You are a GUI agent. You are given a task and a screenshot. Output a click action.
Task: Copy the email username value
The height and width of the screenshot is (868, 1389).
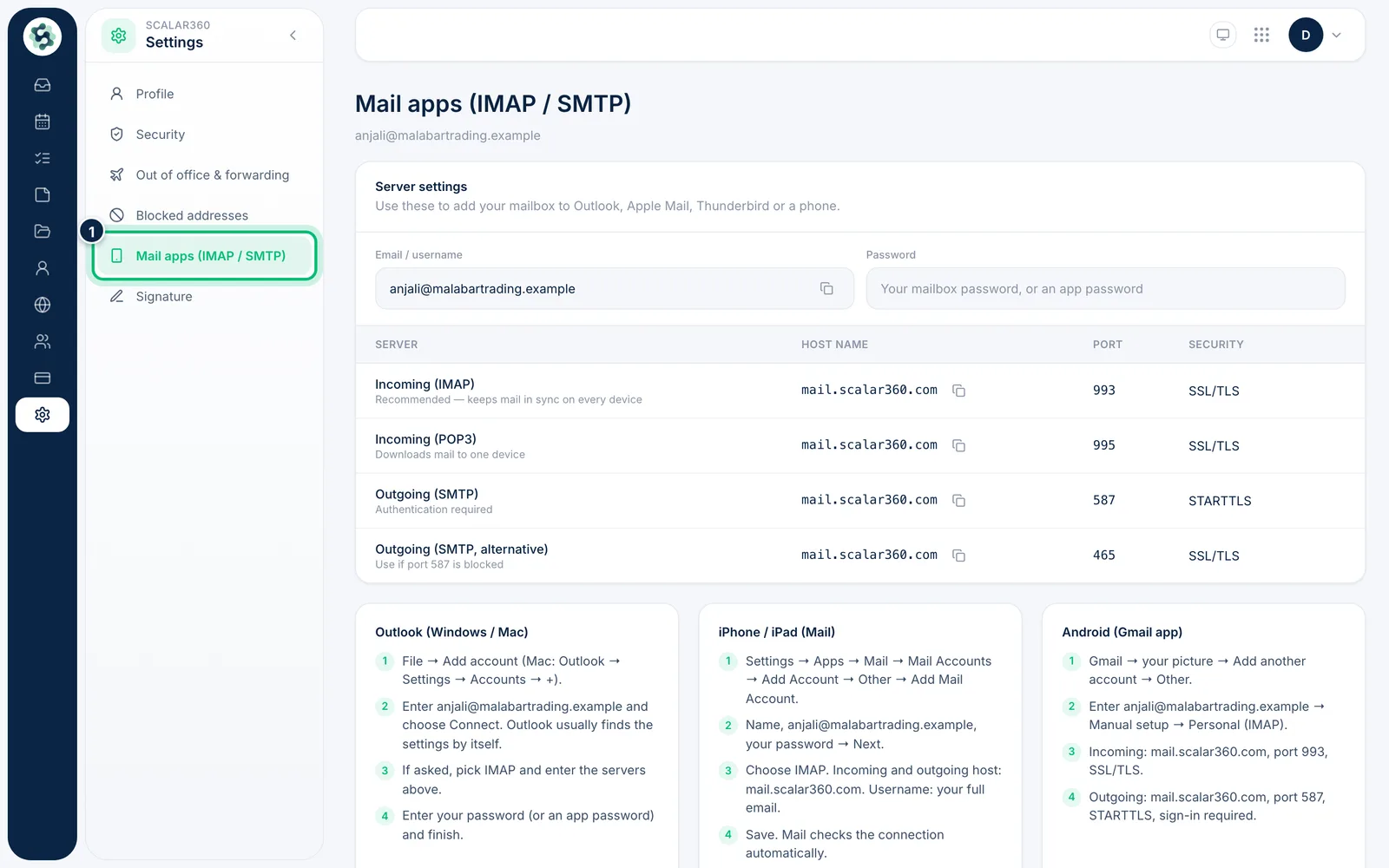826,289
